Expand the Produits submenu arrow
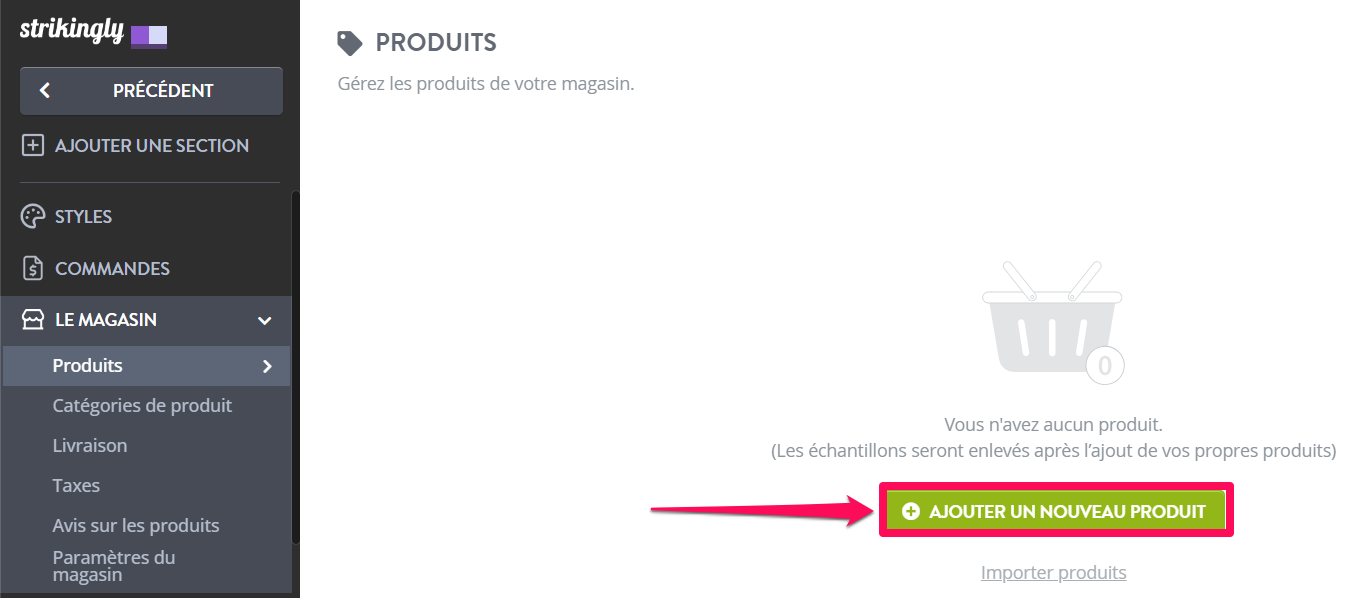Screen dimensions: 1354x598 (x=267, y=366)
